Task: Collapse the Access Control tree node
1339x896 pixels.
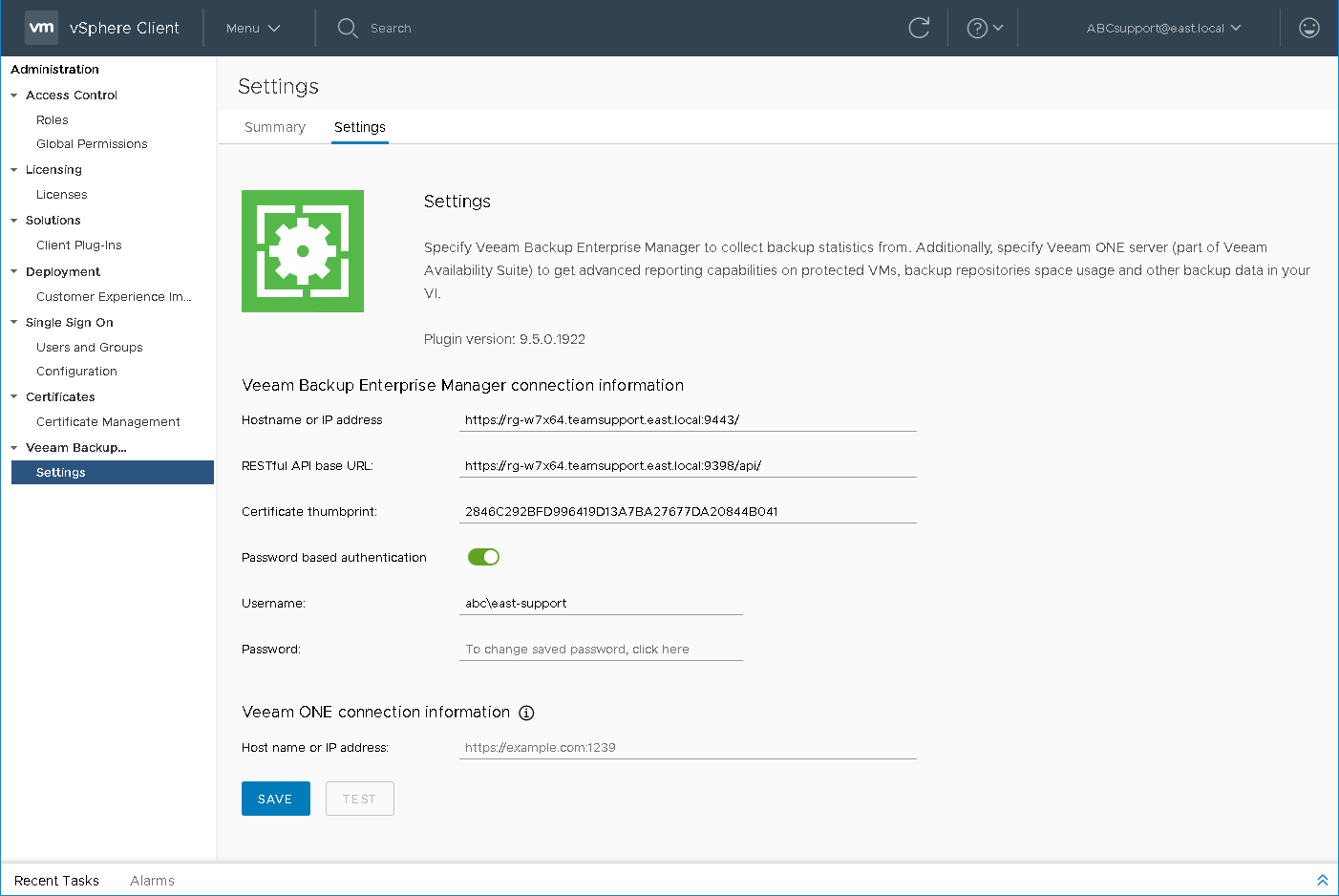Action: [x=14, y=96]
